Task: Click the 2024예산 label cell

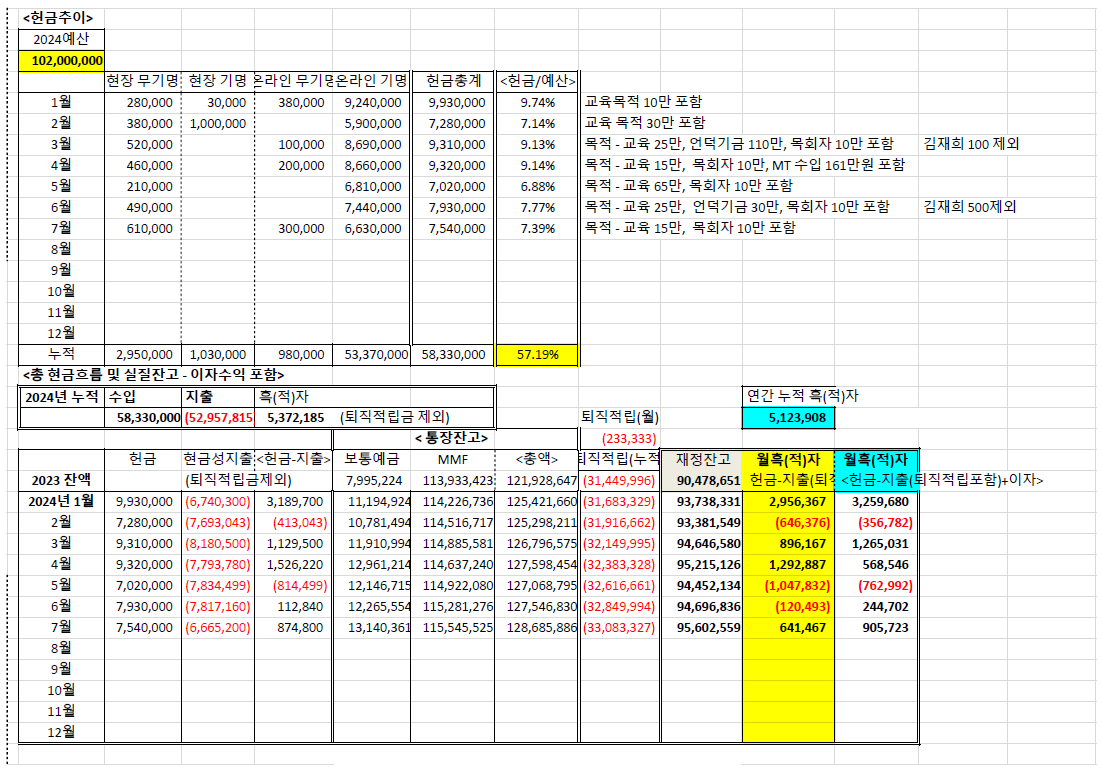Action: [61, 39]
